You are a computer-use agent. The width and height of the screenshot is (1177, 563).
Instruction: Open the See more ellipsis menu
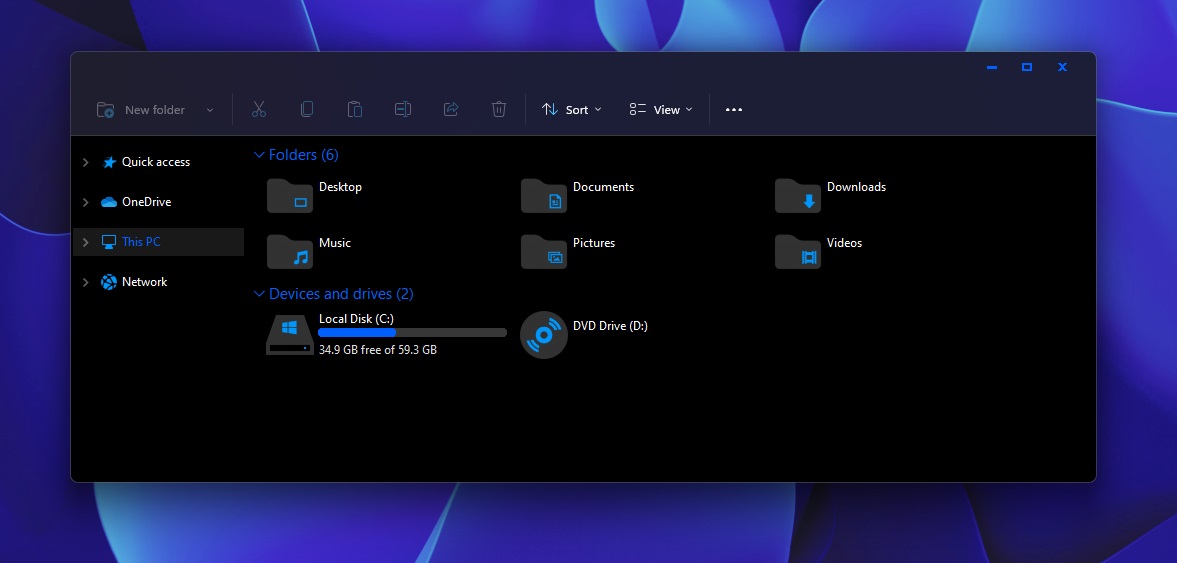pyautogui.click(x=734, y=110)
